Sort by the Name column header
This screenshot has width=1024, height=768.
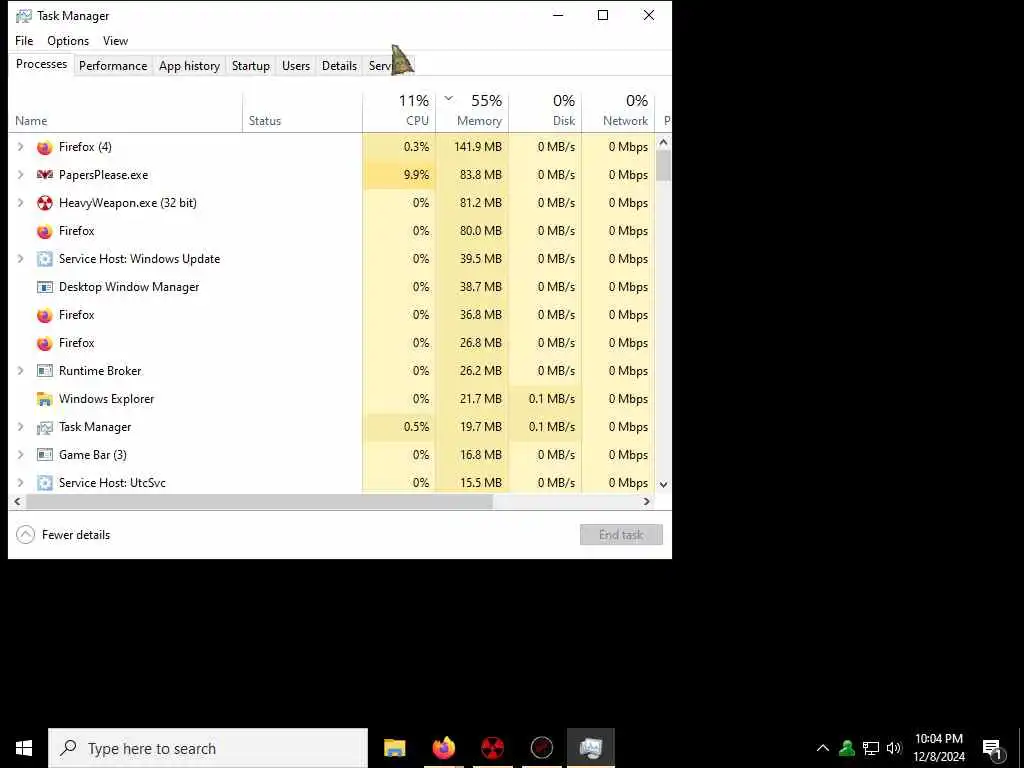click(x=125, y=110)
